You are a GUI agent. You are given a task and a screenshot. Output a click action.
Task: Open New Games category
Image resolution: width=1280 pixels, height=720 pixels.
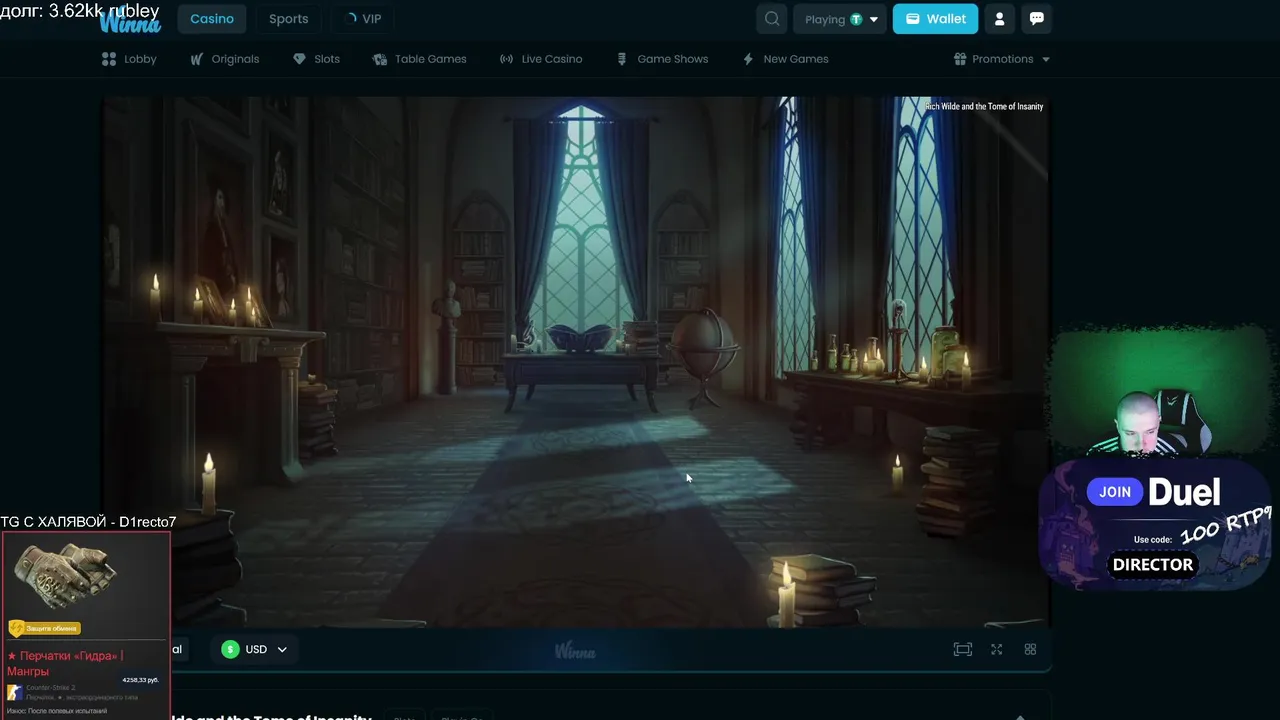(x=785, y=59)
